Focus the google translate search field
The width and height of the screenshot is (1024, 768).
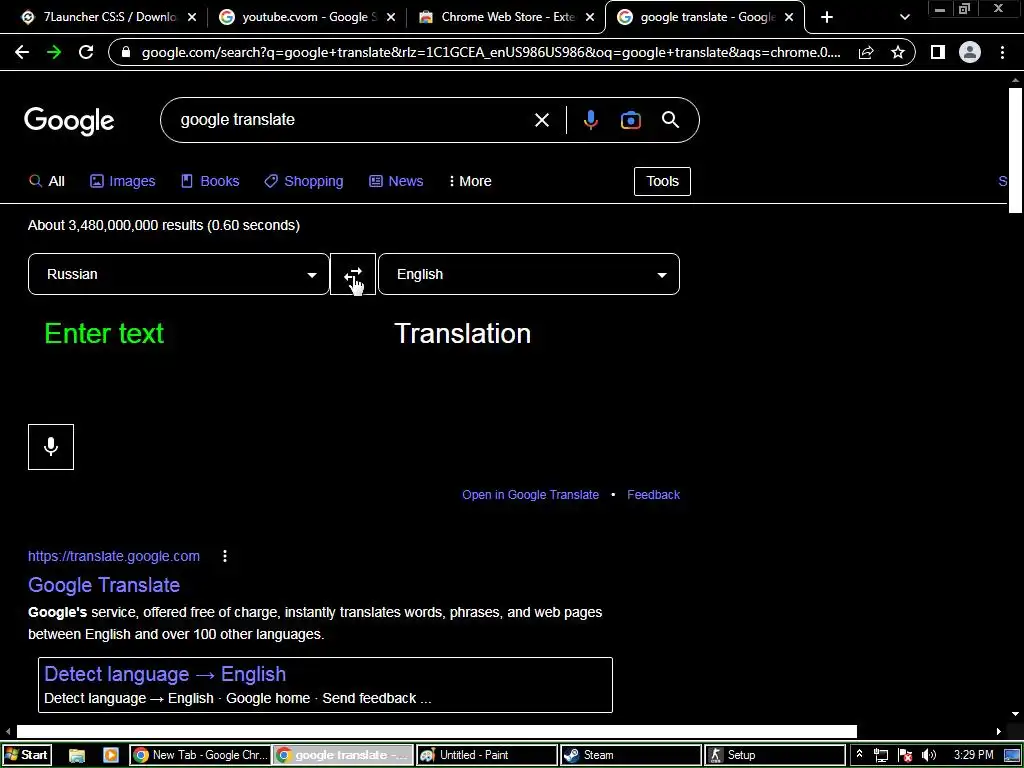click(353, 120)
